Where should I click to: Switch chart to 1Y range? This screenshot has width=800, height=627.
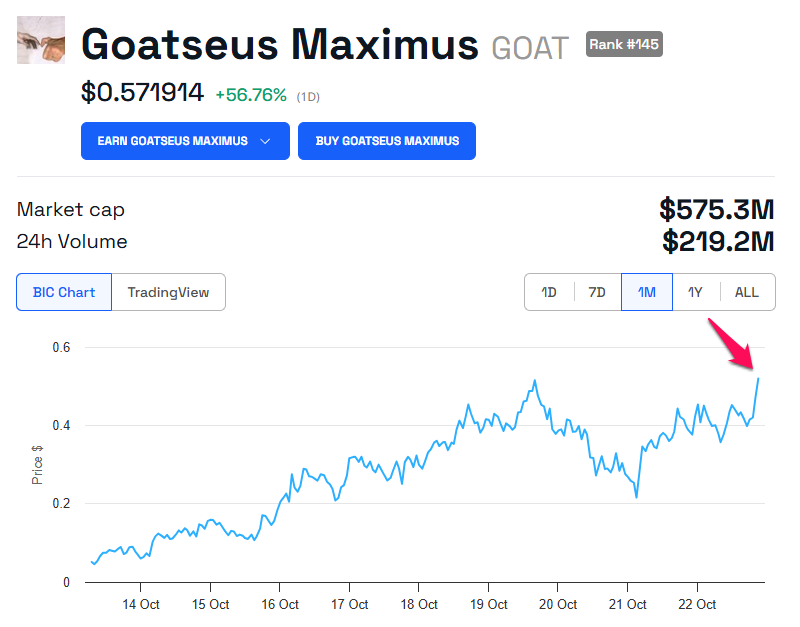696,292
